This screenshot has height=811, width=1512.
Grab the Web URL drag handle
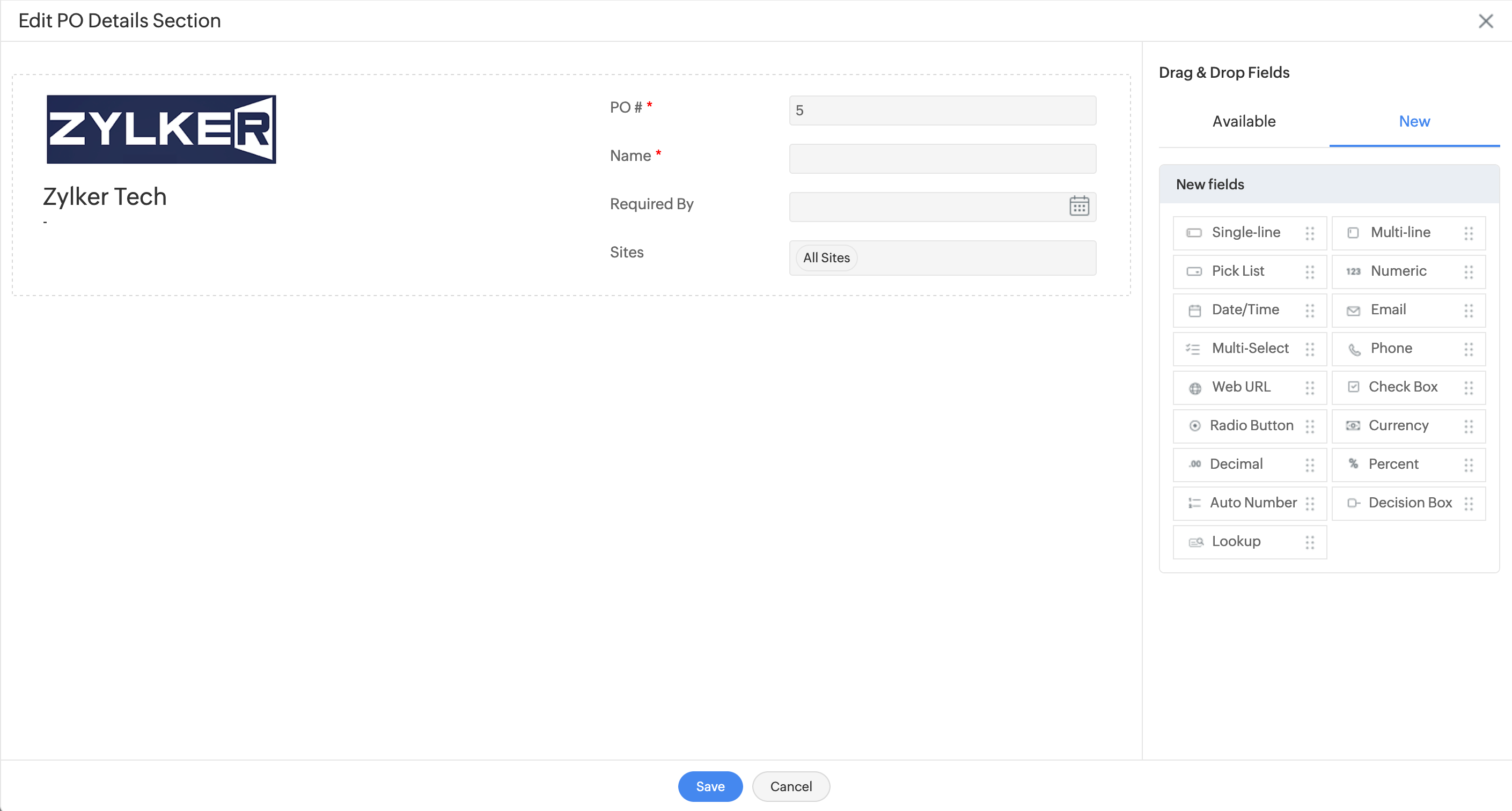click(x=1310, y=388)
